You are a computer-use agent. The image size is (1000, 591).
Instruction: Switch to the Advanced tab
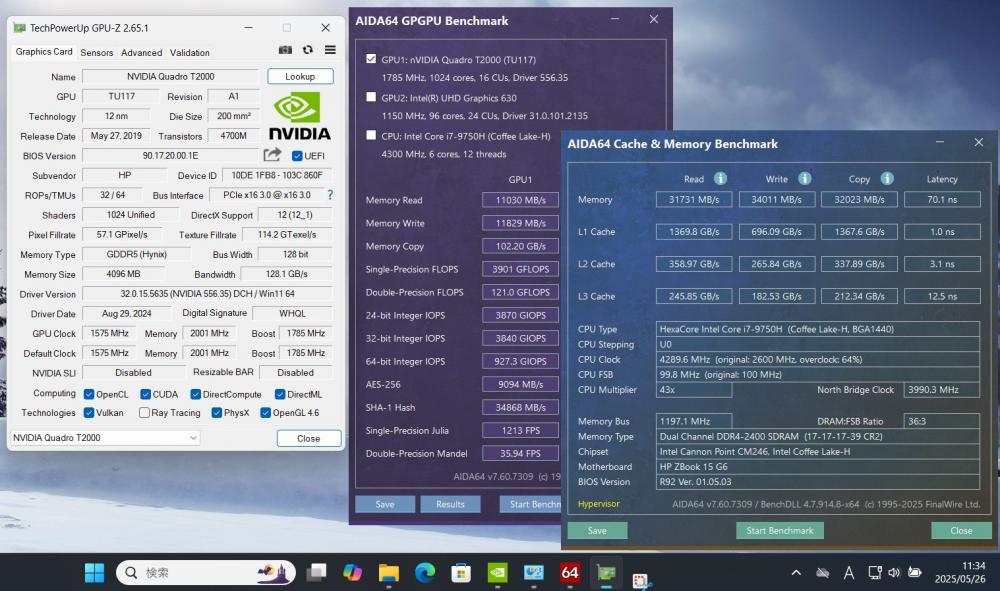142,52
